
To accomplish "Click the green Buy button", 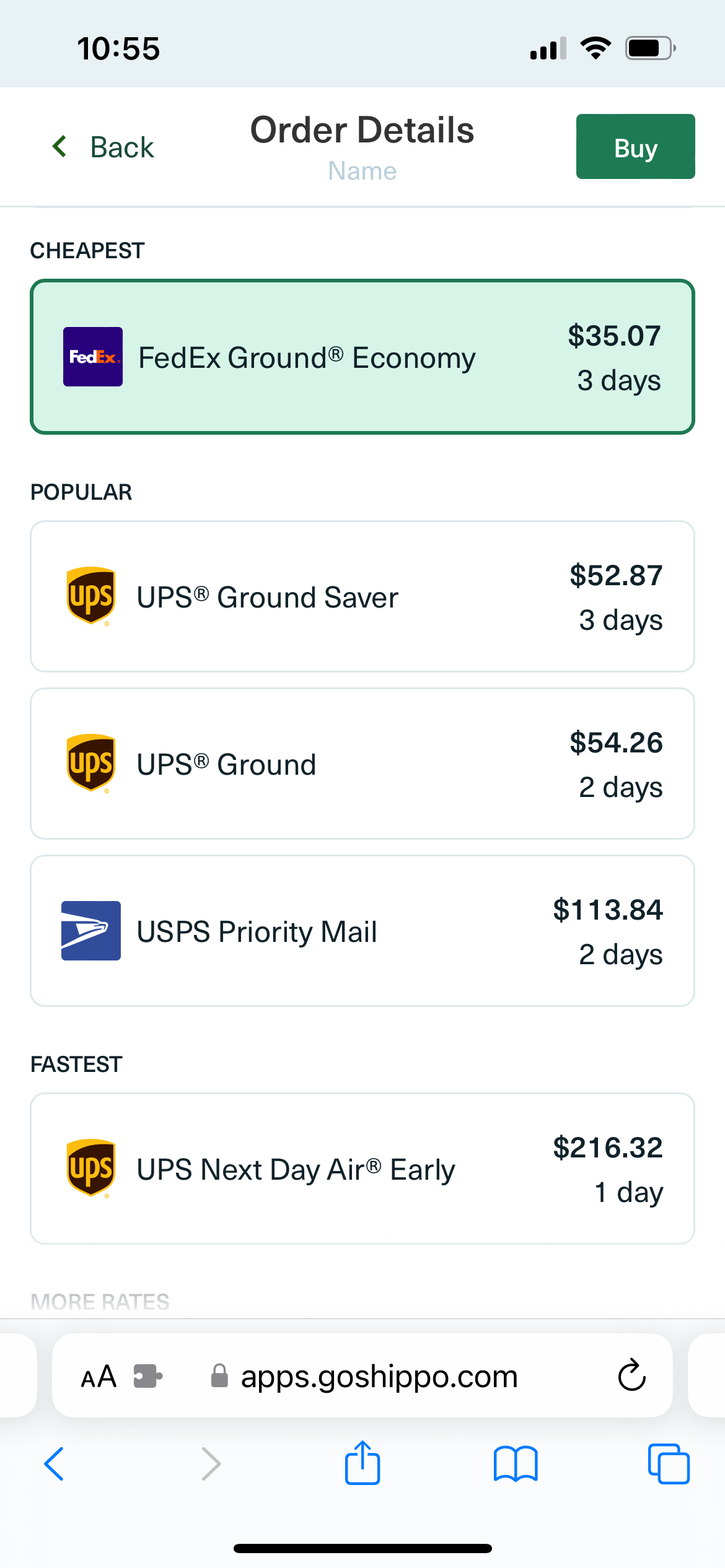I will (635, 147).
